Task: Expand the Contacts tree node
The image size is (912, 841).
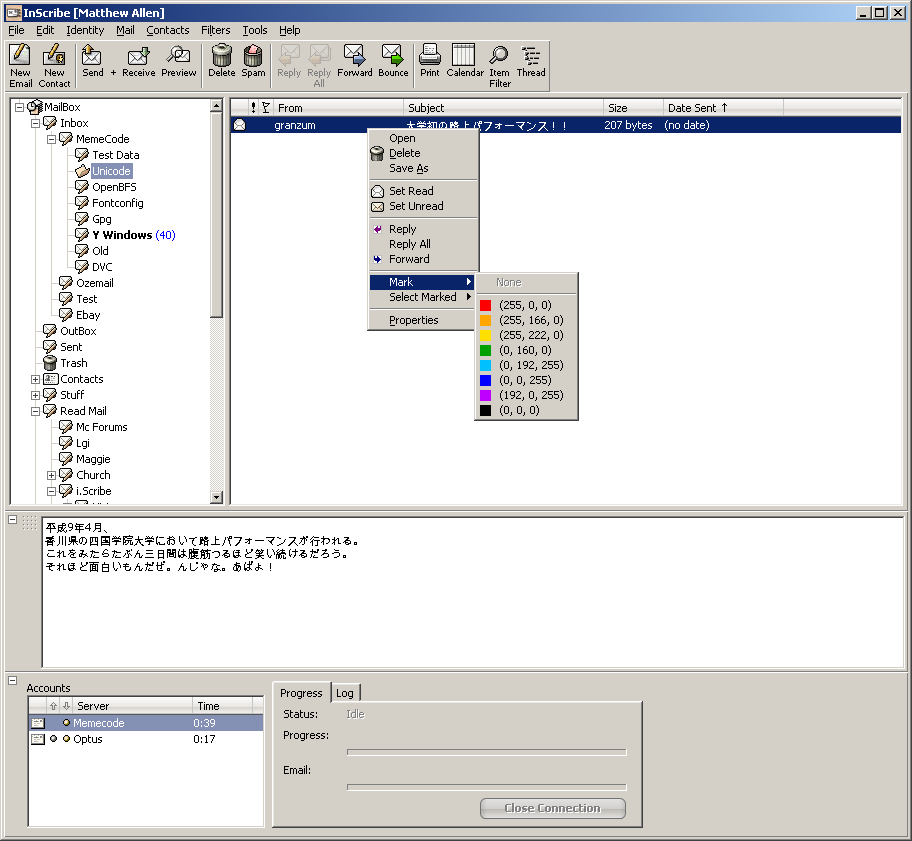Action: tap(36, 379)
